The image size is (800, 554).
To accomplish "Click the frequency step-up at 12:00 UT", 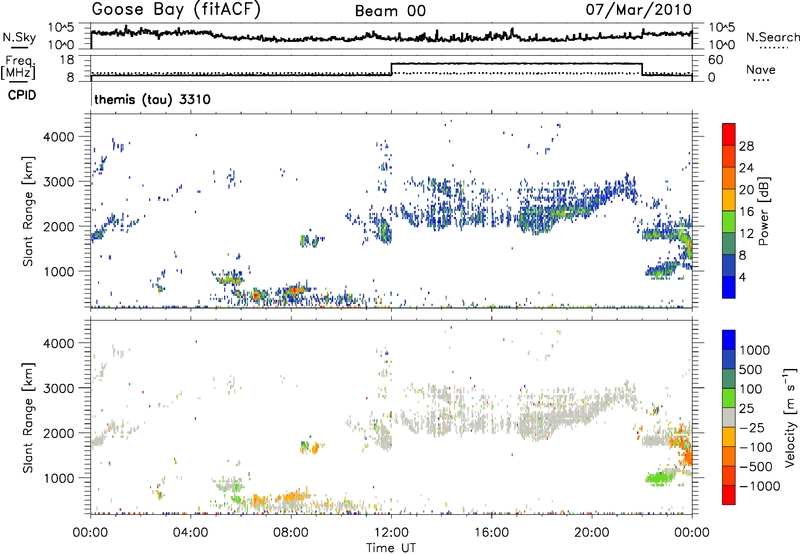I will click(x=391, y=69).
